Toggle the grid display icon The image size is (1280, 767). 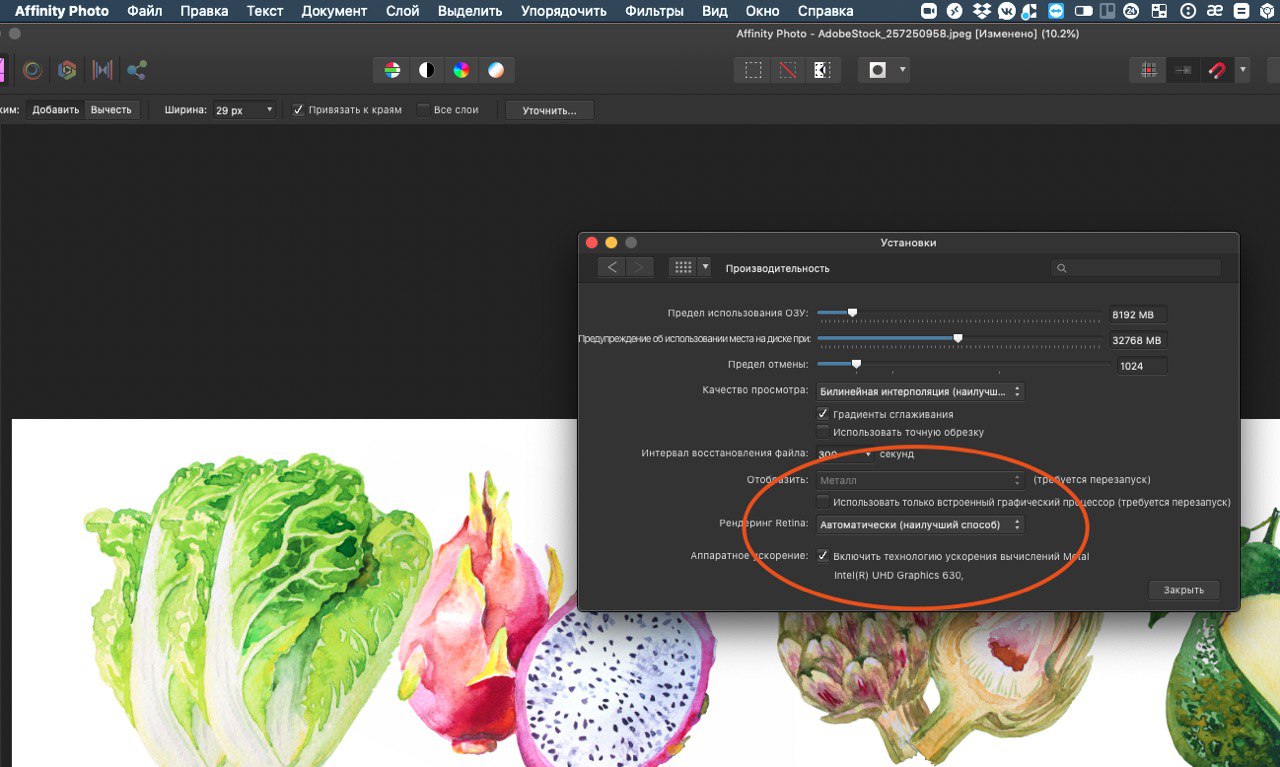pyautogui.click(x=1148, y=70)
